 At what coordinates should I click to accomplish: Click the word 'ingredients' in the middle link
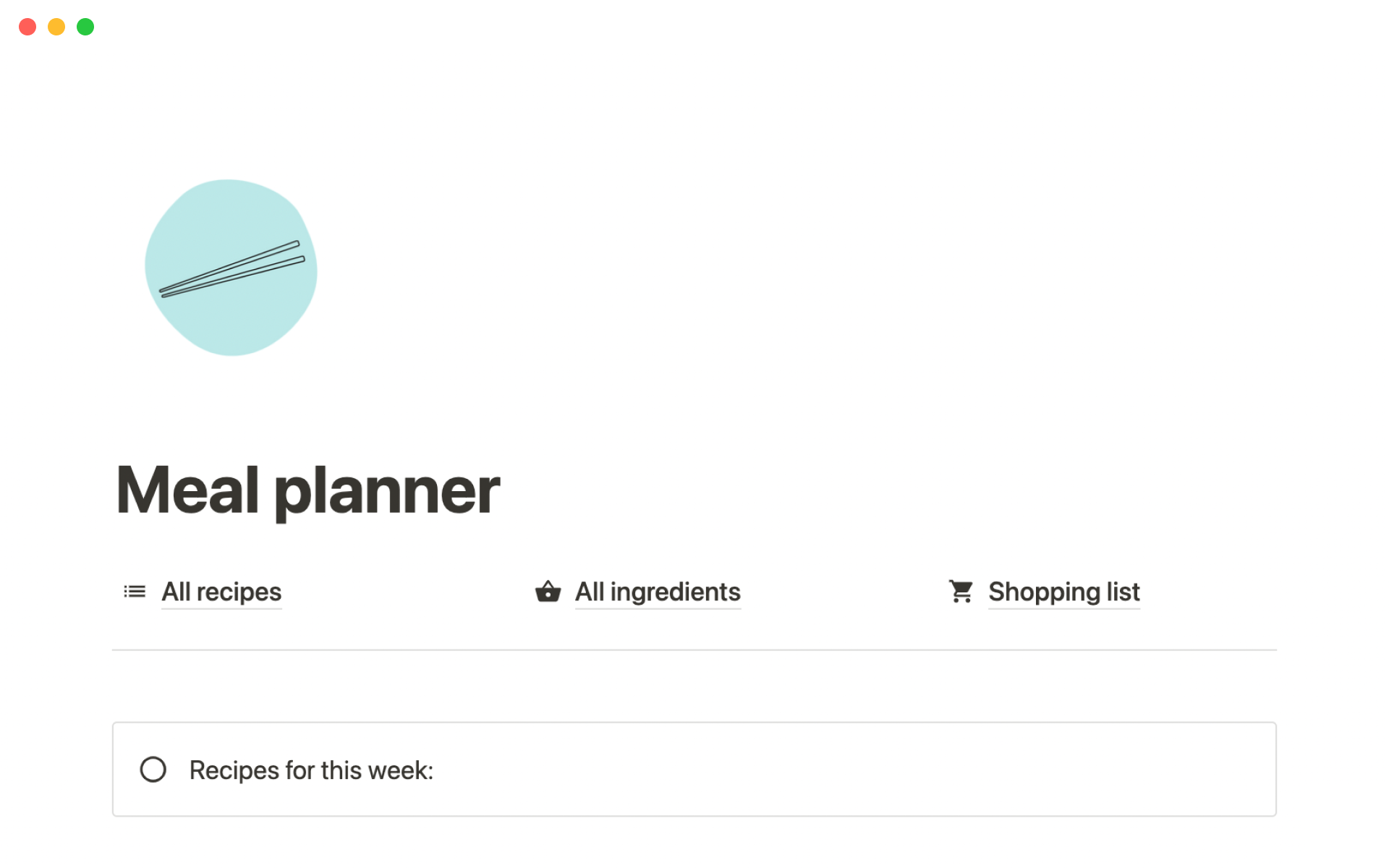(x=675, y=592)
